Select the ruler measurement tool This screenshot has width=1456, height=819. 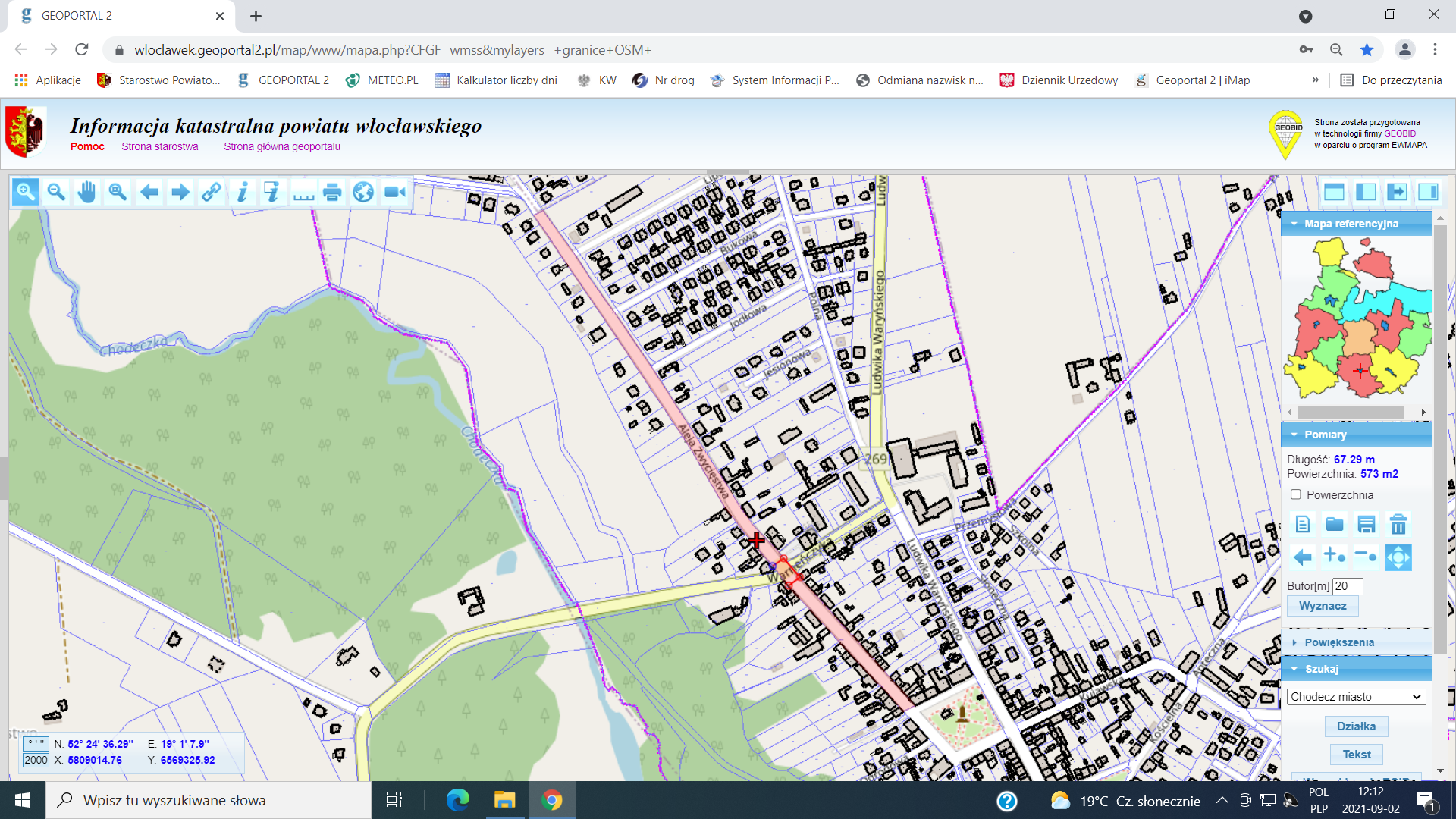point(303,193)
